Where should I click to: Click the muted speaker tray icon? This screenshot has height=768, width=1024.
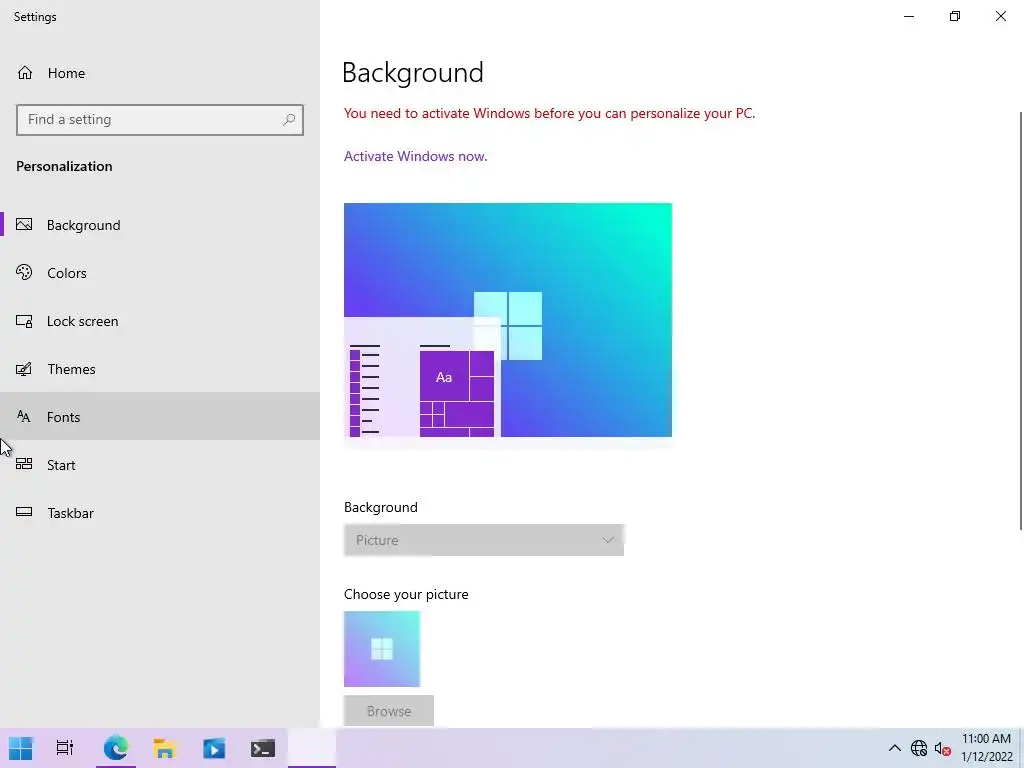click(942, 748)
